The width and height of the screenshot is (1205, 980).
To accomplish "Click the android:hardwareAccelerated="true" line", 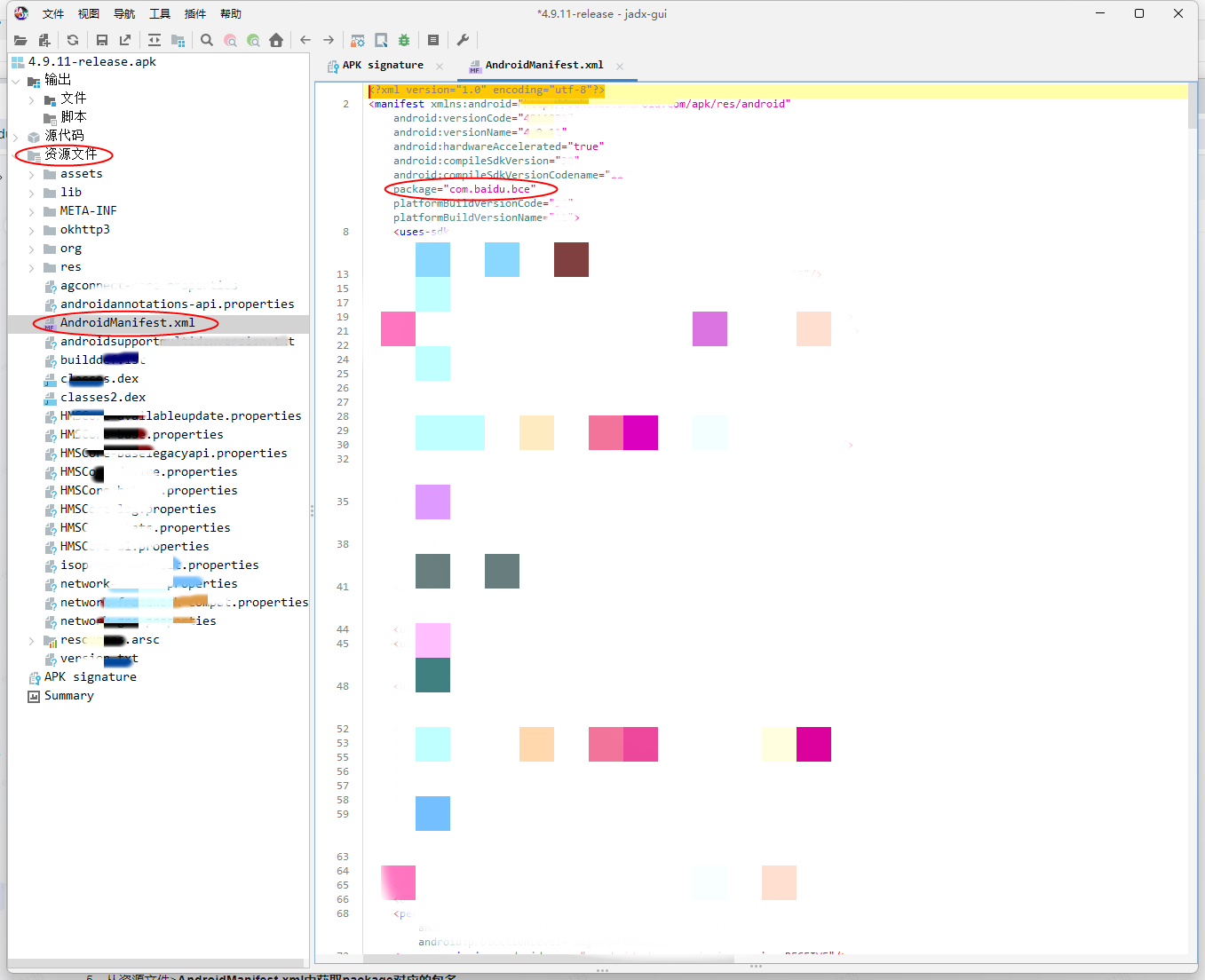I will point(499,146).
